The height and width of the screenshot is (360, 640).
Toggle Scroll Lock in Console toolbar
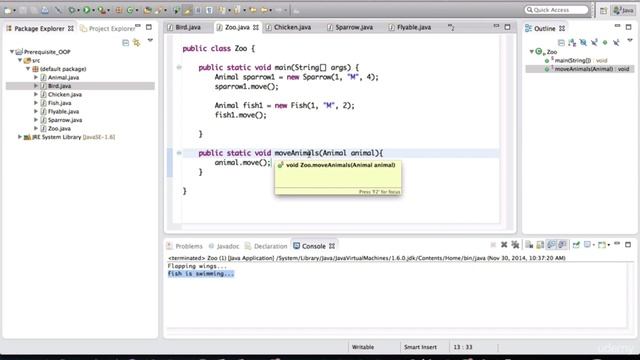tap(540, 245)
